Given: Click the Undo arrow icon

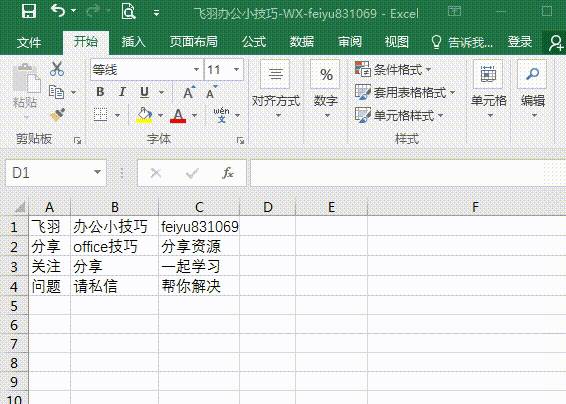Looking at the screenshot, I should pos(58,11).
